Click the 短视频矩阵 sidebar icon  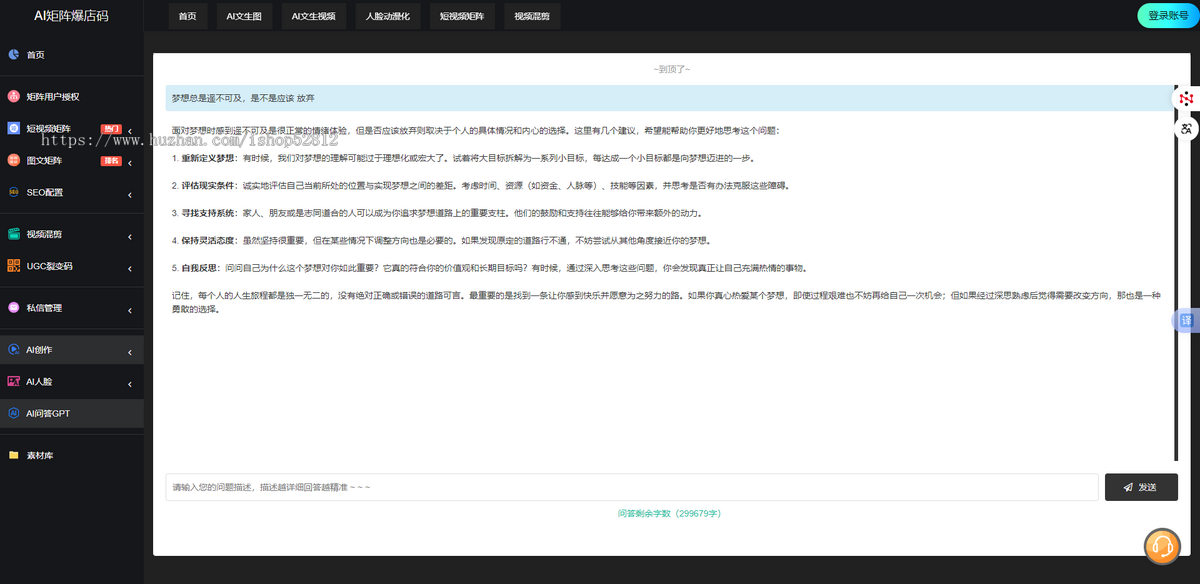coord(14,129)
